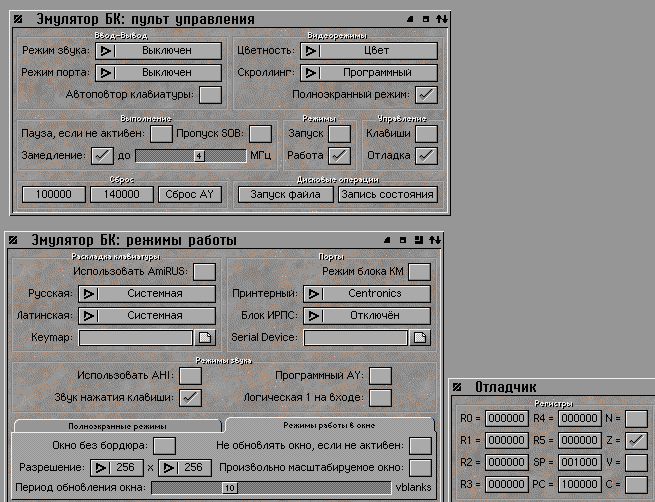Change the Принтерный port selector
The width and height of the screenshot is (655, 502).
pyautogui.click(x=367, y=294)
